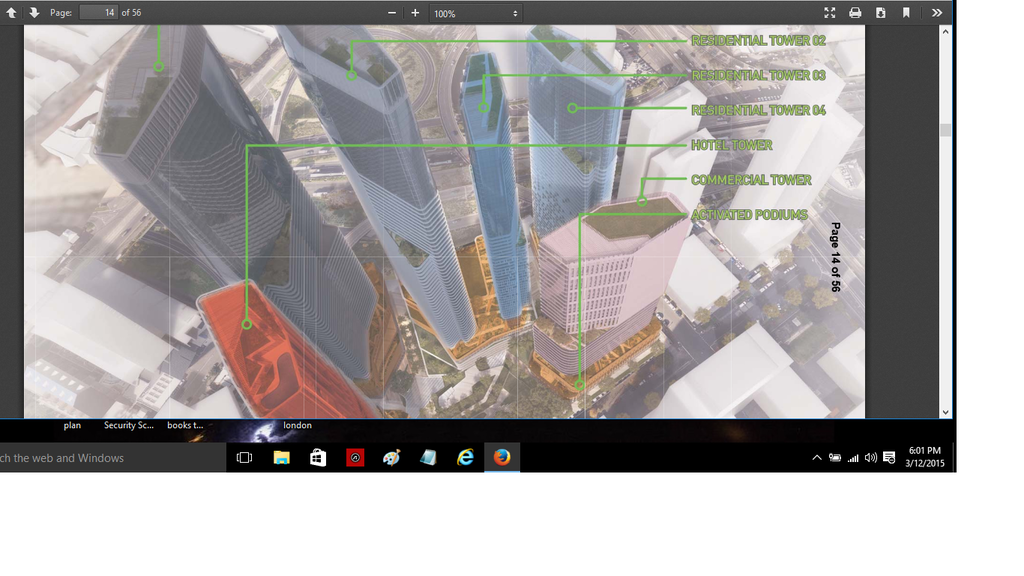This screenshot has width=1024, height=576.
Task: Click the vertical scrollbar up arrow
Action: pyautogui.click(x=945, y=32)
